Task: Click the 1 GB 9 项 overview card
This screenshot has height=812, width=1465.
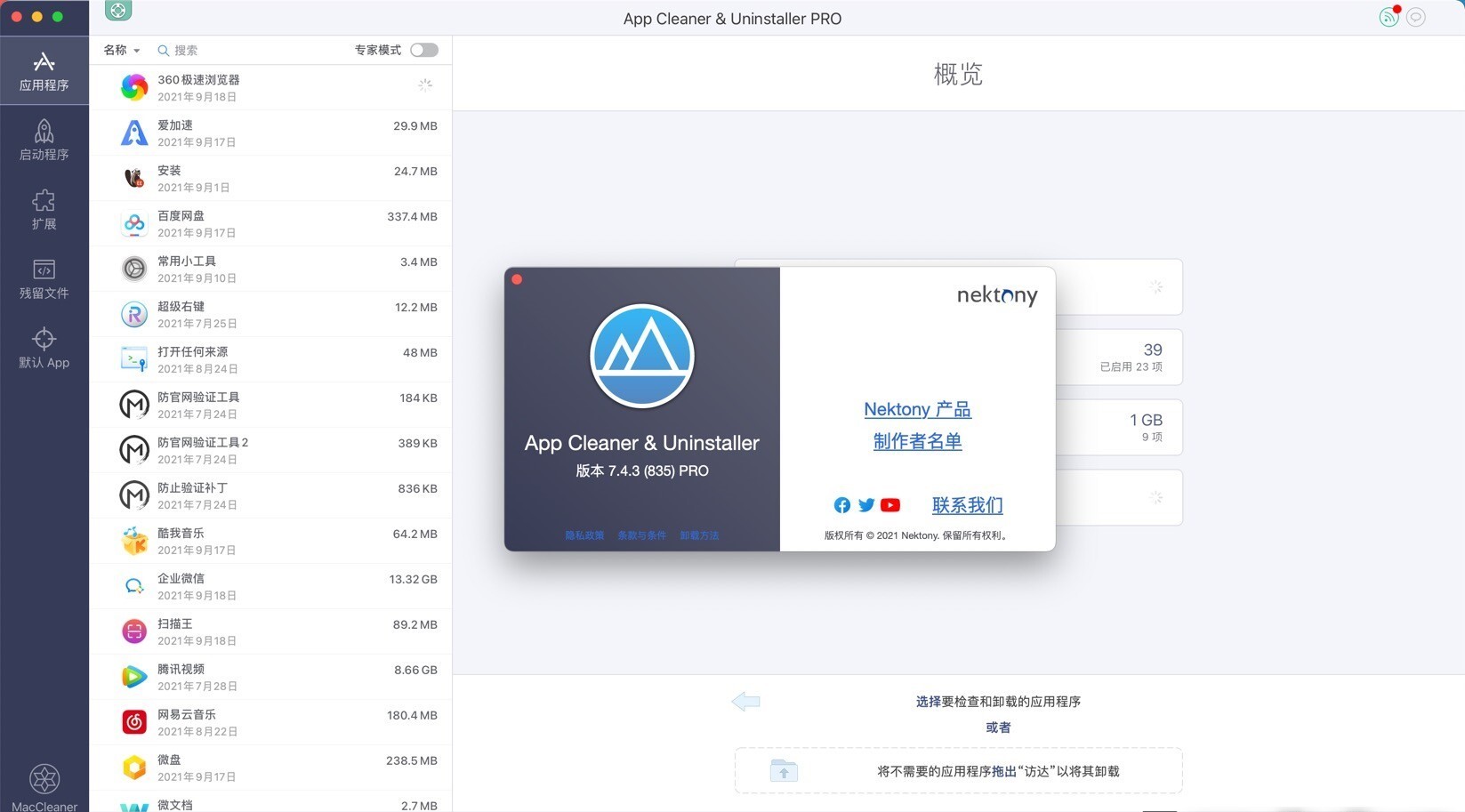Action: tap(1119, 427)
